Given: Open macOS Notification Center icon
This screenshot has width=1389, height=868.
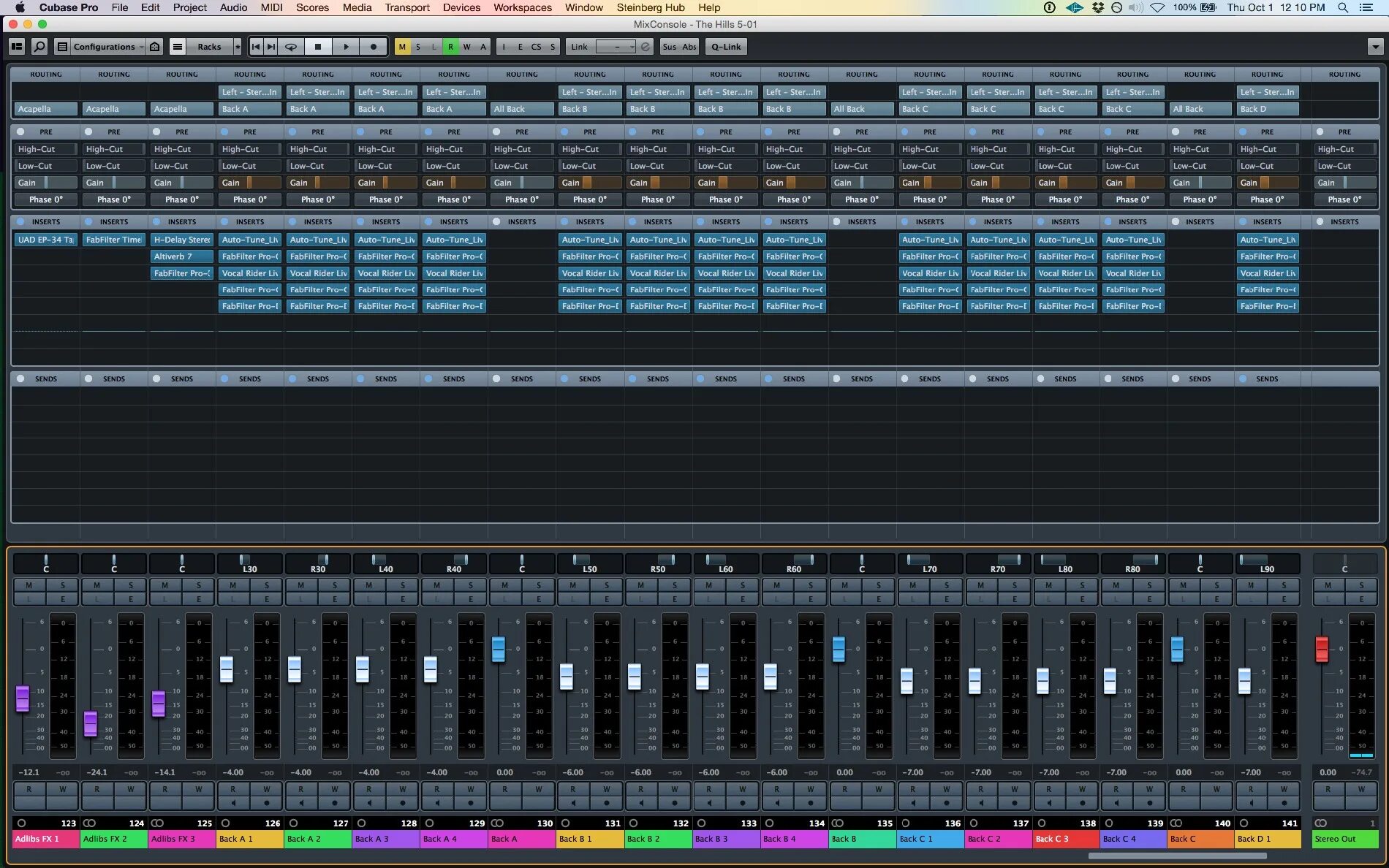Looking at the screenshot, I should tap(1366, 7).
